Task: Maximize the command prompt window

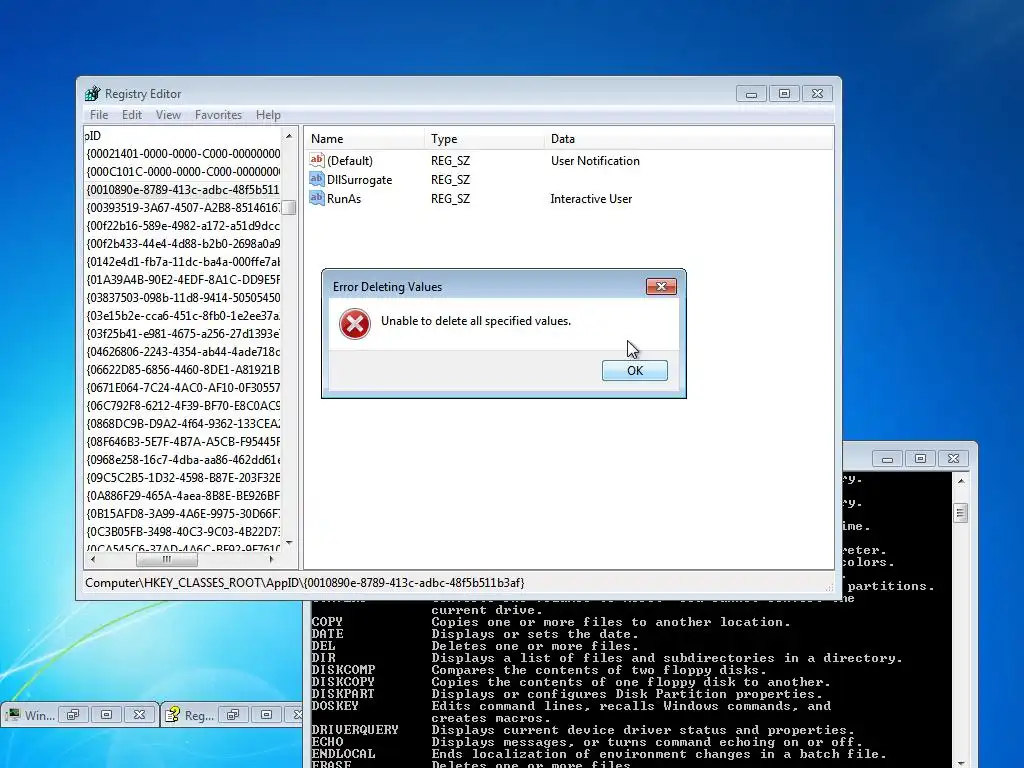Action: coord(920,459)
